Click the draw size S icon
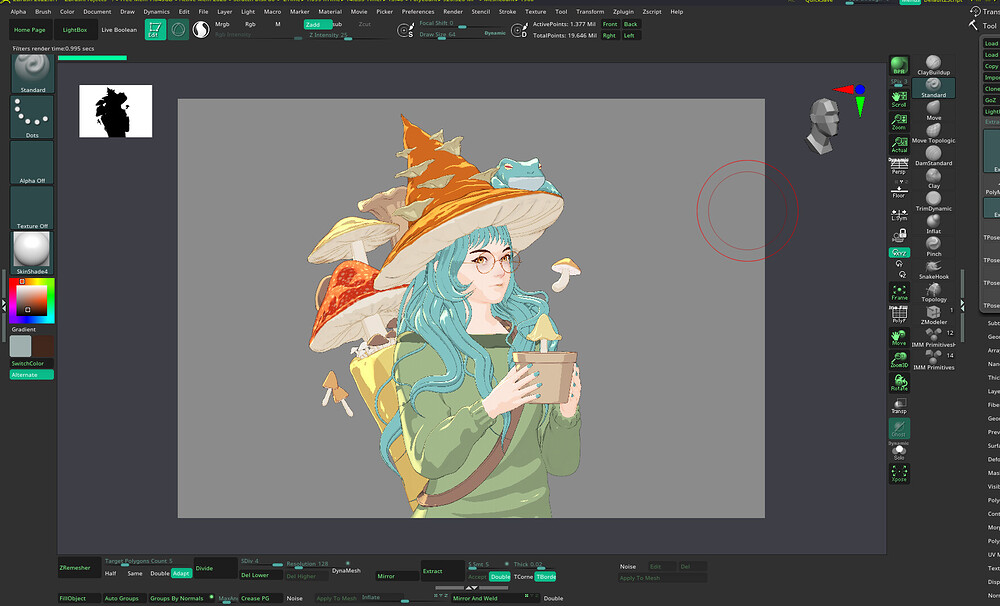The image size is (1000, 606). pos(405,30)
